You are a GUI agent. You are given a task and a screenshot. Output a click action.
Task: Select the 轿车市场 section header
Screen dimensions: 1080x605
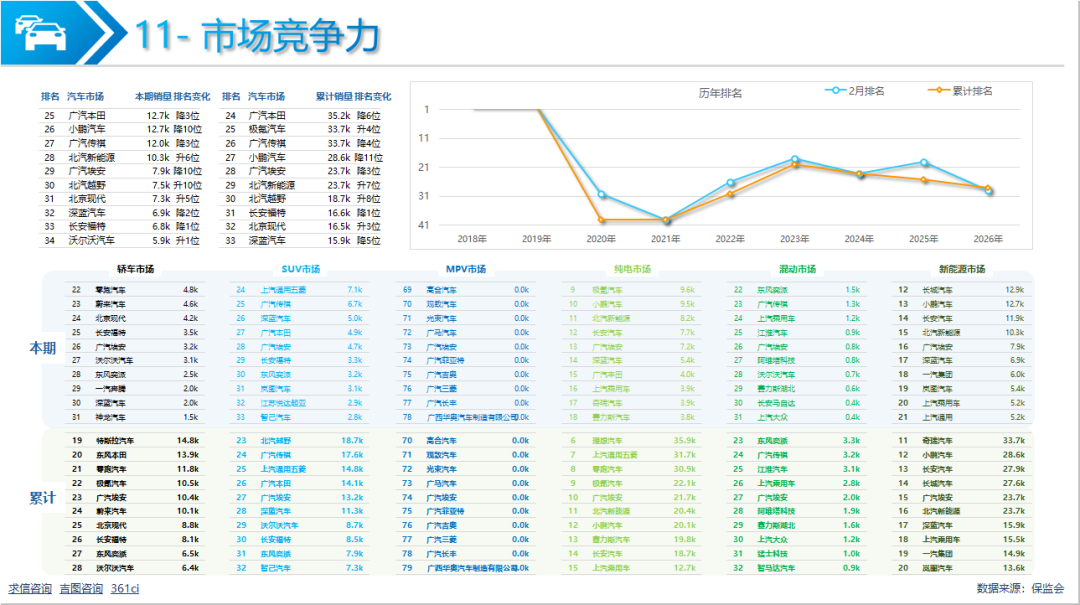point(135,269)
